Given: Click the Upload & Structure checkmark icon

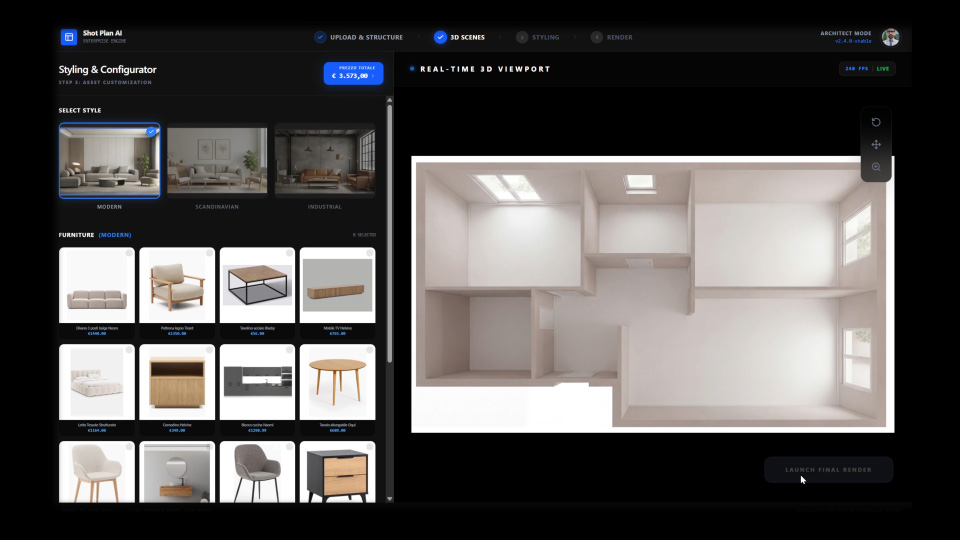Looking at the screenshot, I should 320,37.
